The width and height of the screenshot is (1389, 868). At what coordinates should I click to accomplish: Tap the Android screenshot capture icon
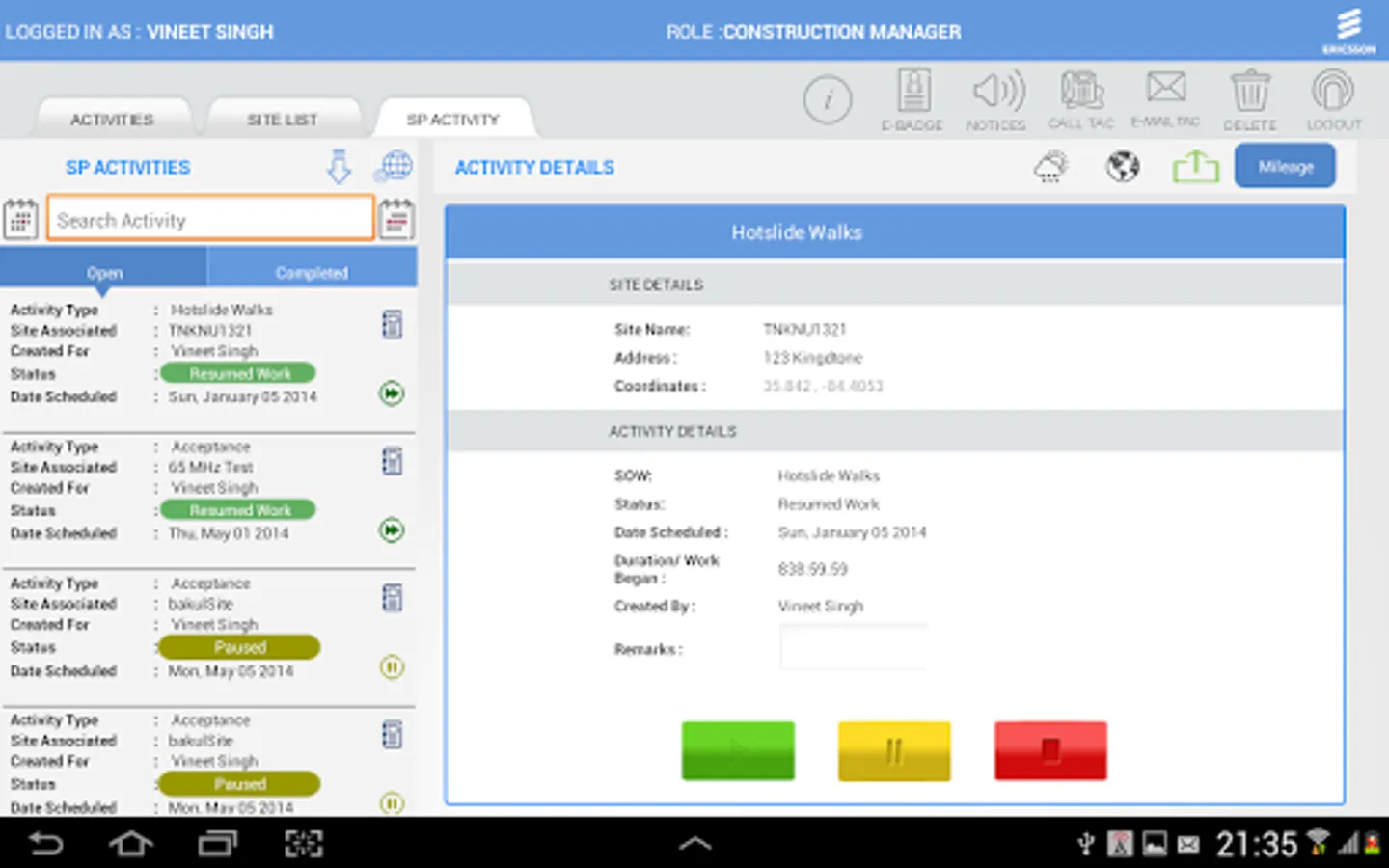coord(304,844)
